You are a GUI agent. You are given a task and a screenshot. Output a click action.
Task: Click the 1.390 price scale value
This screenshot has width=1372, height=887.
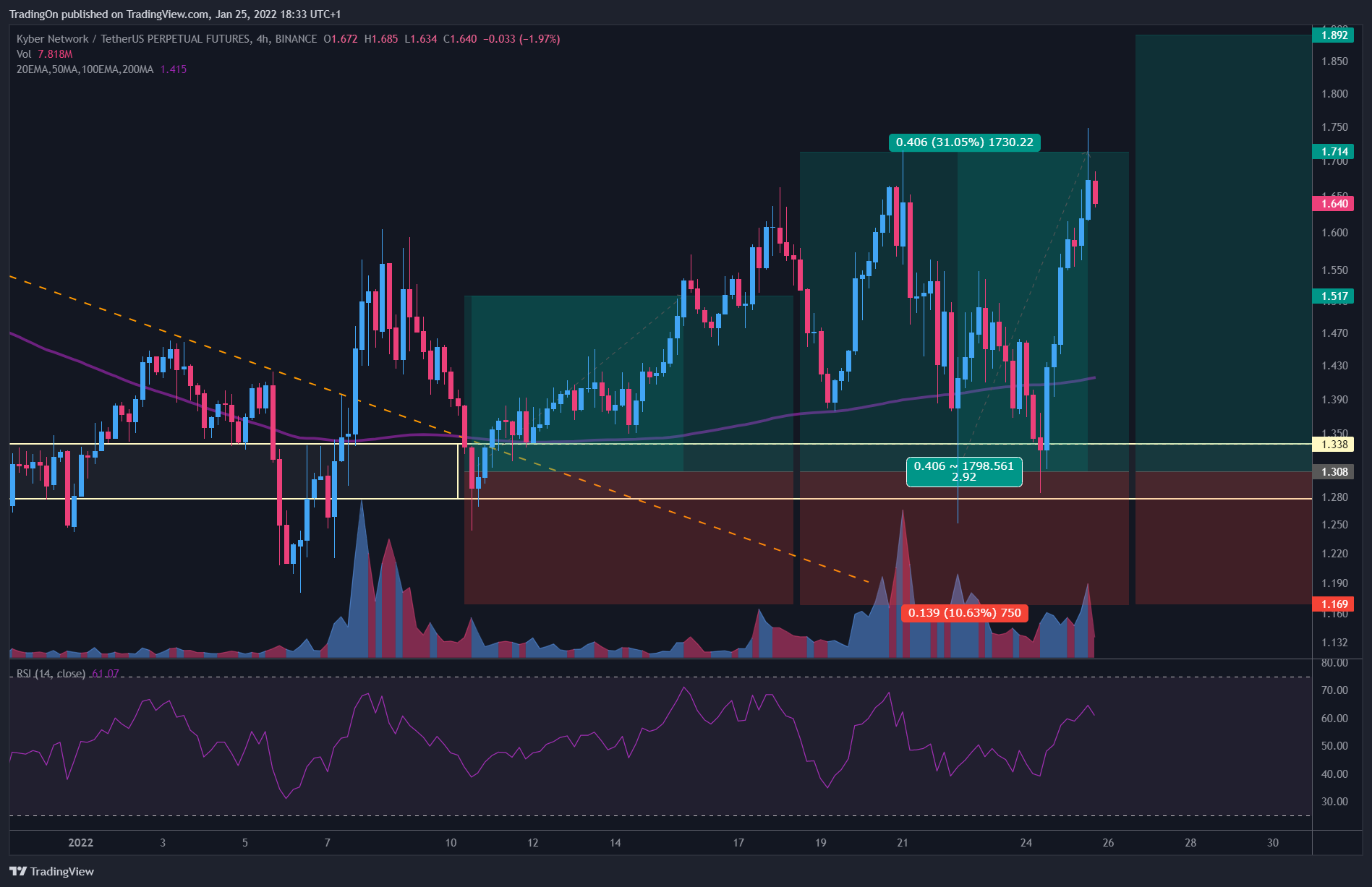click(x=1334, y=400)
